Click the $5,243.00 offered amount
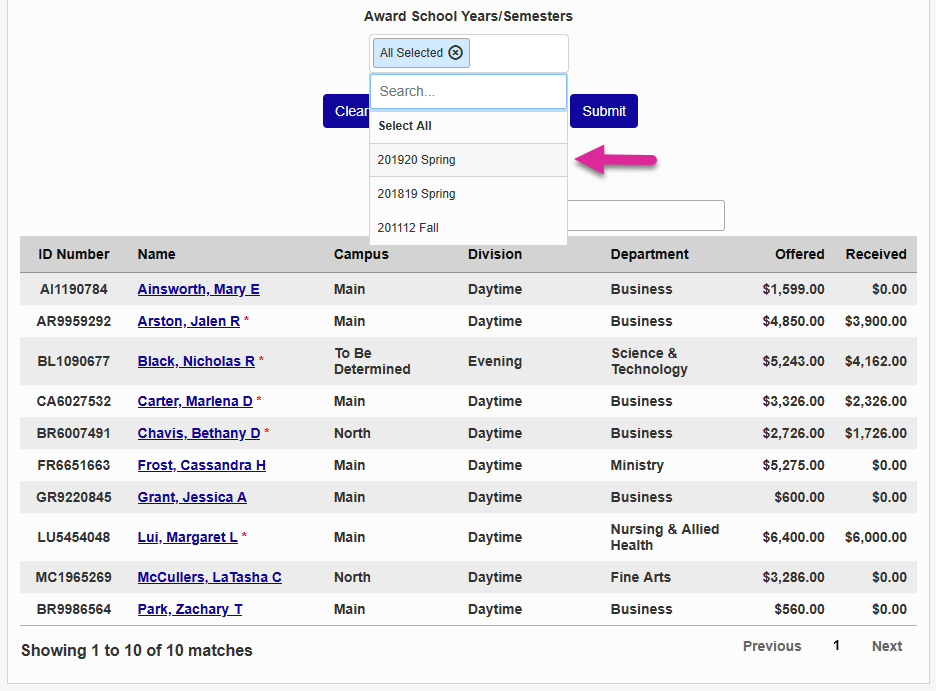The width and height of the screenshot is (936, 691). coord(793,361)
